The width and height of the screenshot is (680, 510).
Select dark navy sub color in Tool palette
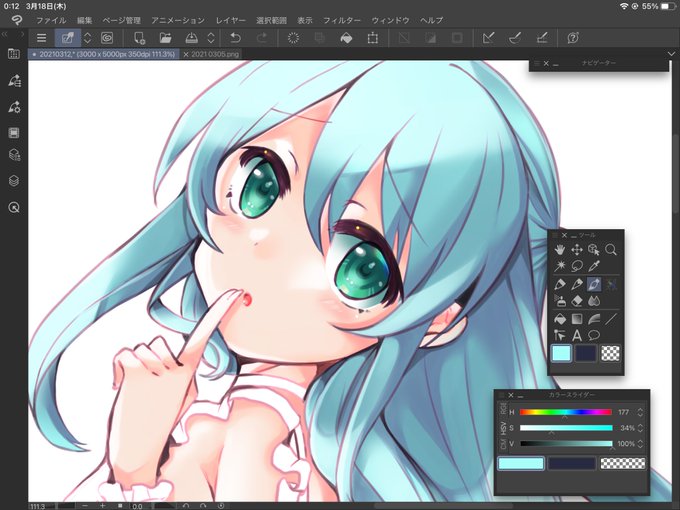point(586,353)
